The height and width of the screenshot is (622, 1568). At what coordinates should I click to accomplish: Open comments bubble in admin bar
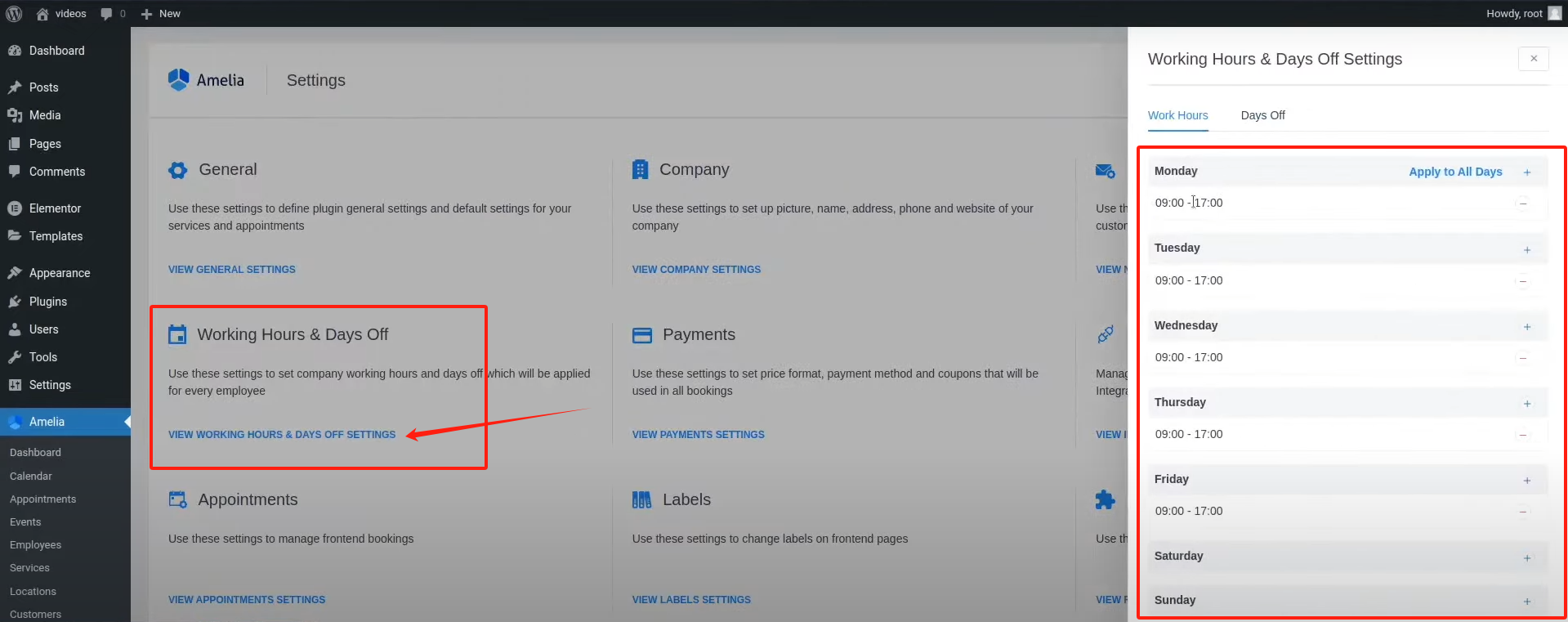pos(112,14)
